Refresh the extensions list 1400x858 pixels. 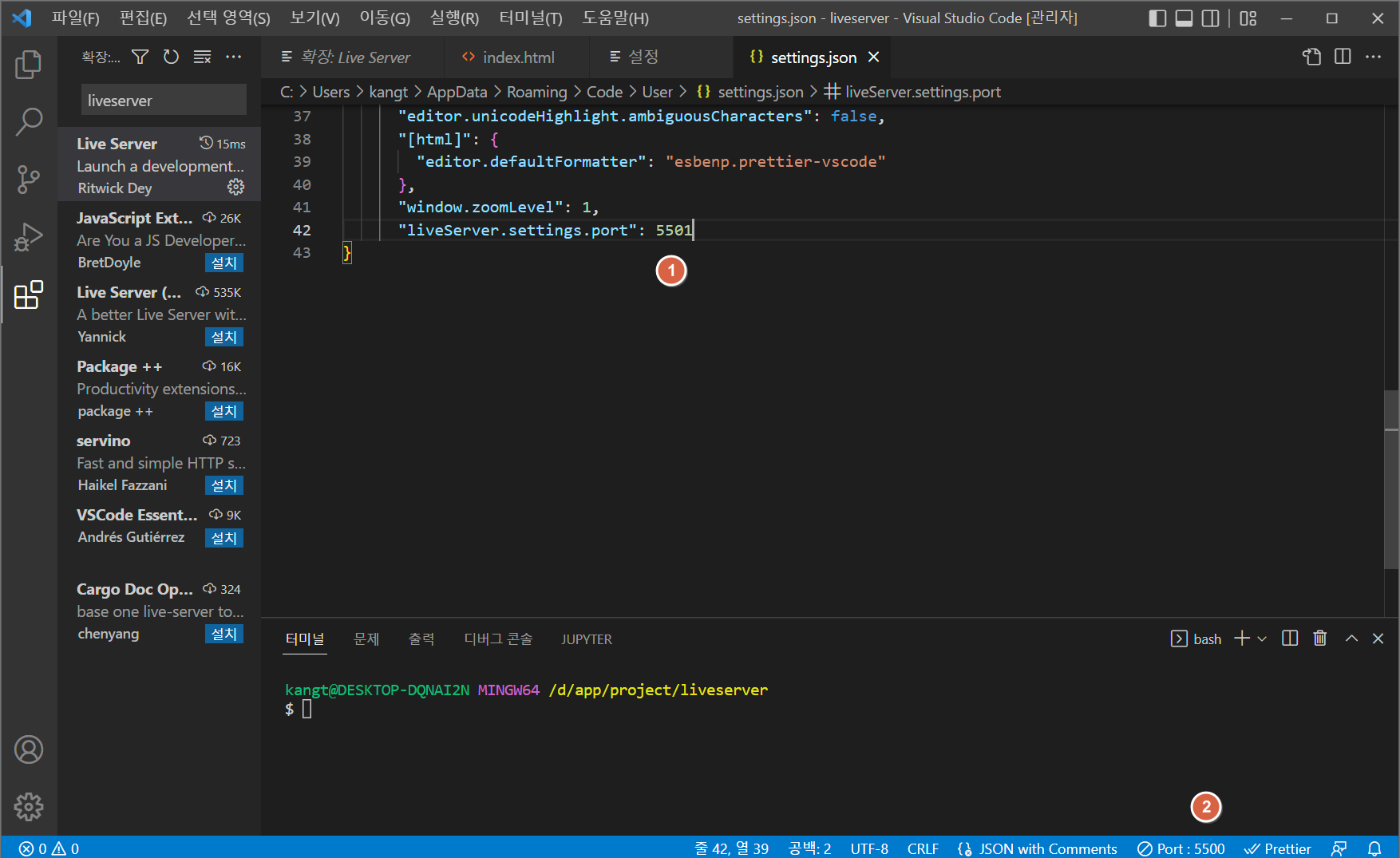coord(171,57)
